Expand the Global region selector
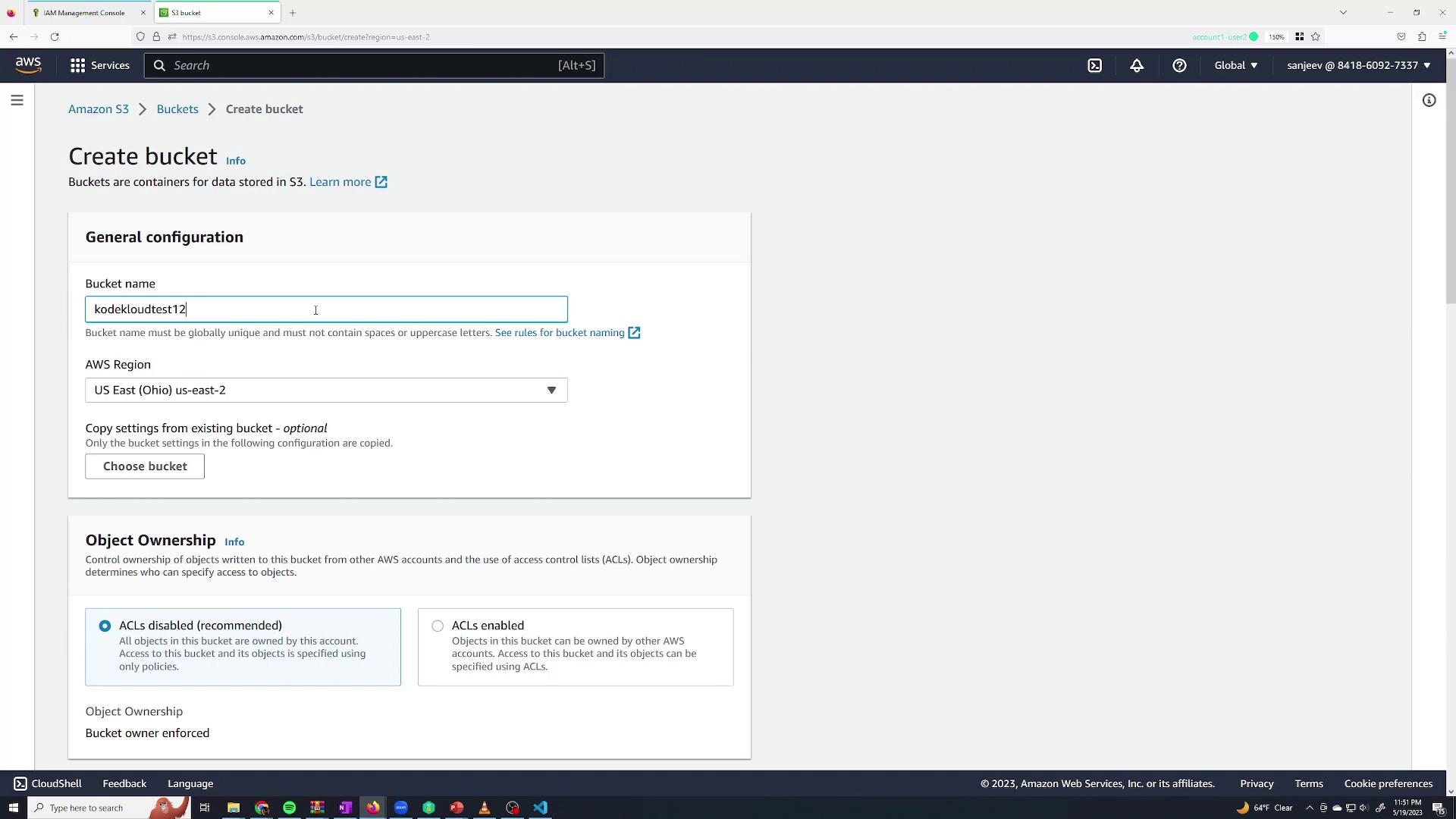 [1235, 65]
